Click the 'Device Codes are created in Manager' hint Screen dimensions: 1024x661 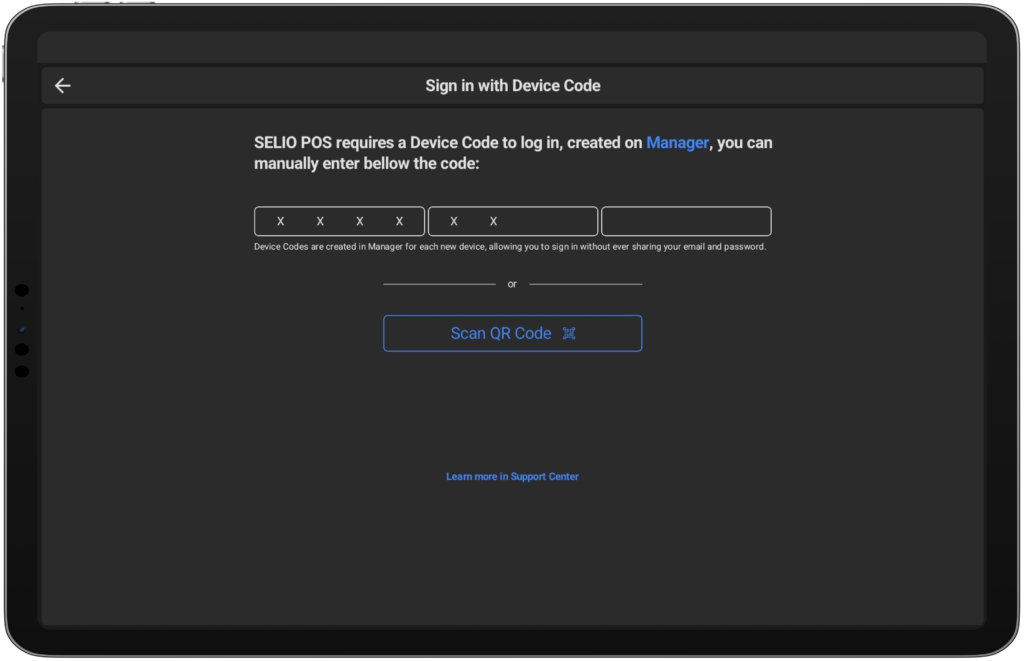pos(510,247)
